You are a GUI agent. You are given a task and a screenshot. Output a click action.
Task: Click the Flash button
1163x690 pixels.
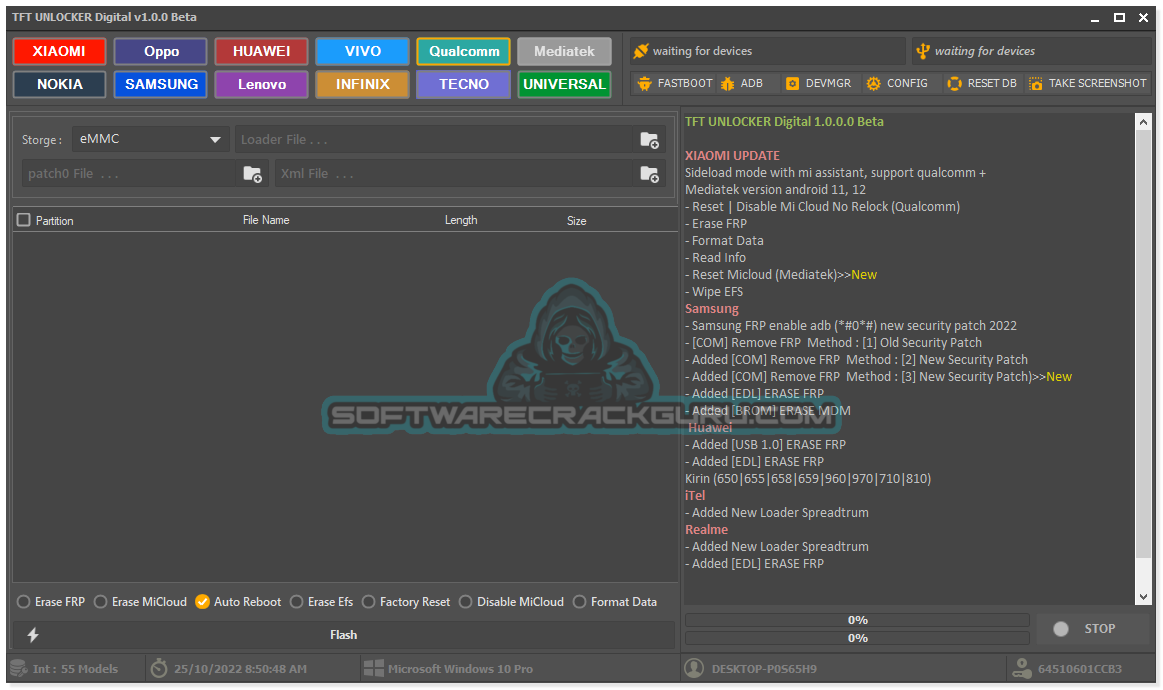pyautogui.click(x=343, y=634)
